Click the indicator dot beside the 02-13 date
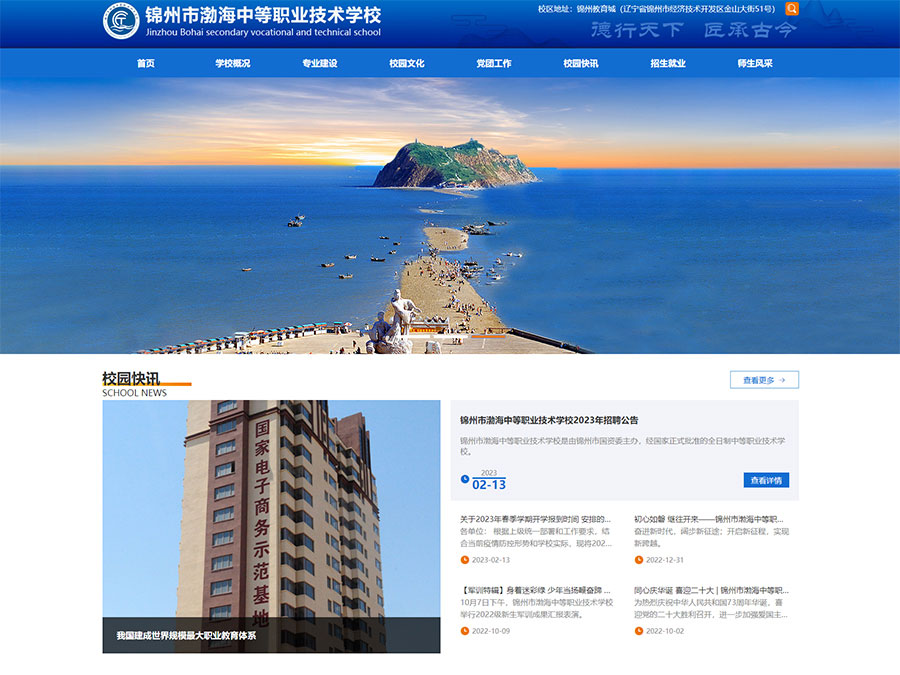This screenshot has width=900, height=675. point(466,478)
